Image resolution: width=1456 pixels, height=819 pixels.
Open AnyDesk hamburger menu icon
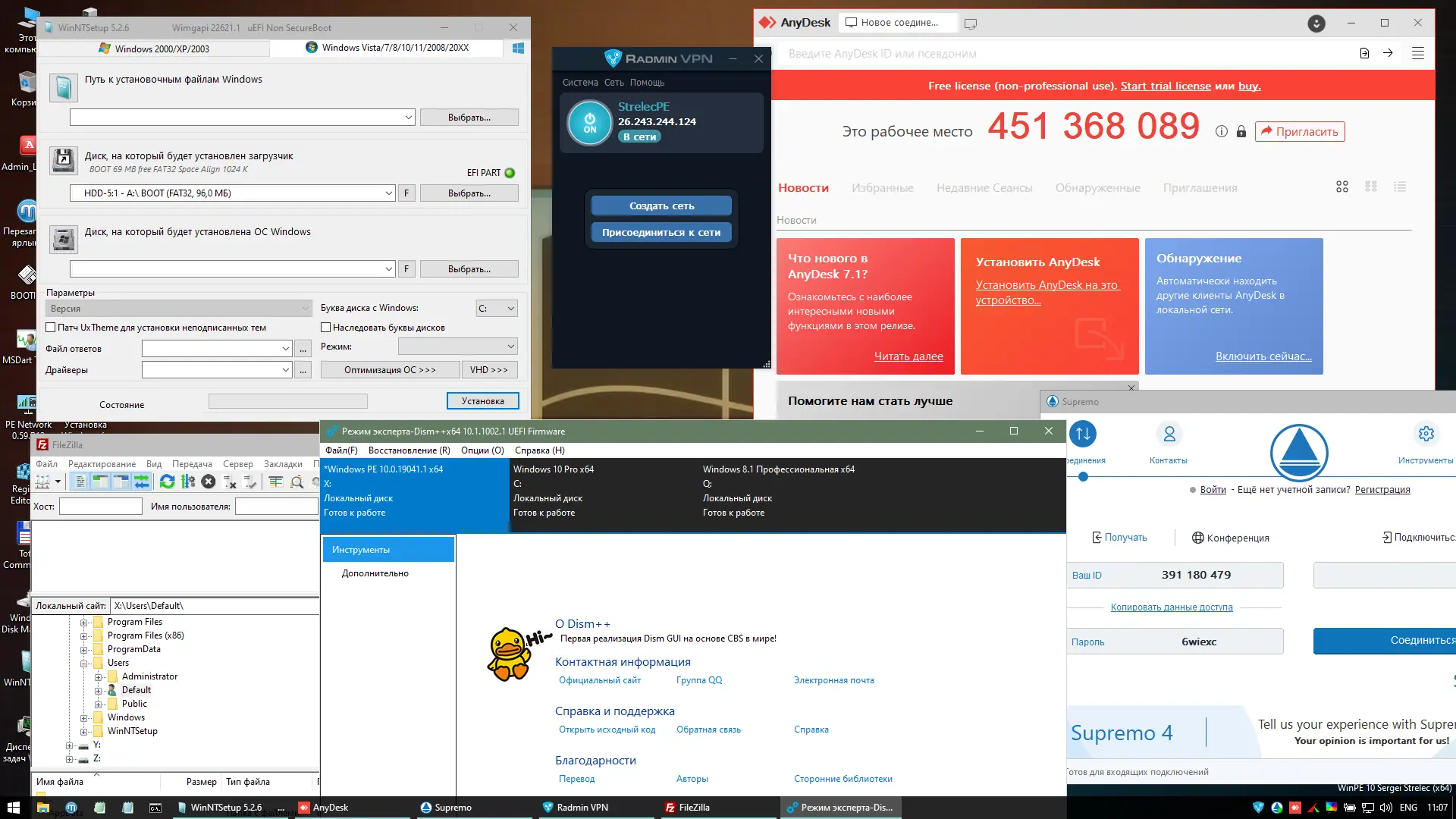click(1417, 53)
